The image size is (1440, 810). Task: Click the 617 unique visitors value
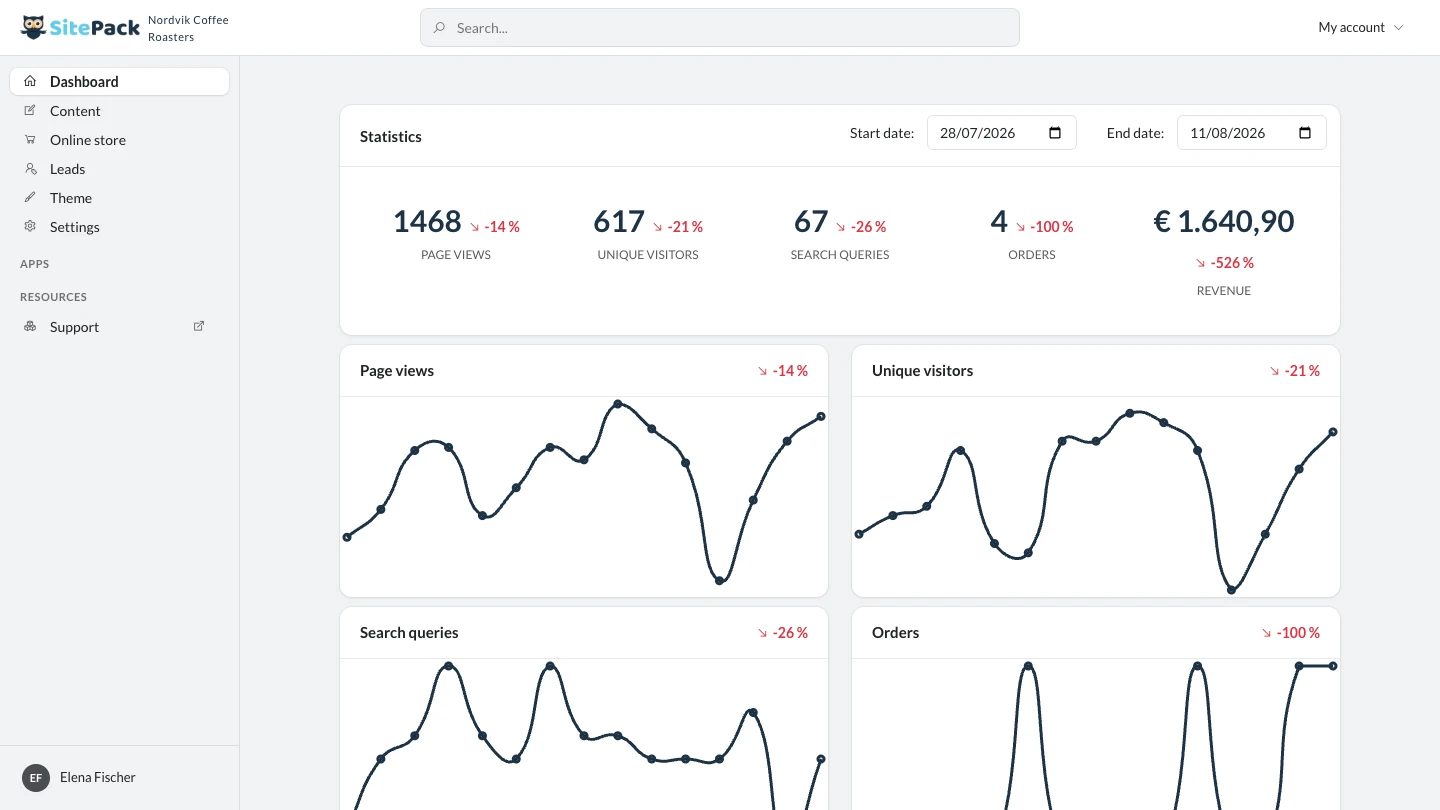619,222
